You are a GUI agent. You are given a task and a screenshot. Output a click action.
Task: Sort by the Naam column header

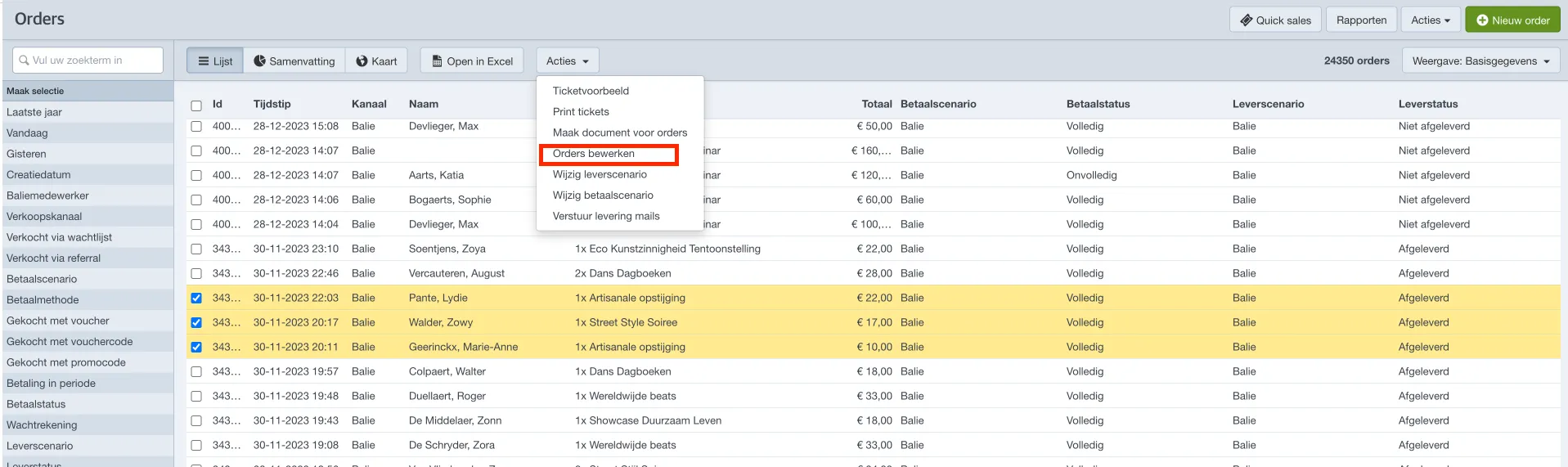pyautogui.click(x=424, y=104)
